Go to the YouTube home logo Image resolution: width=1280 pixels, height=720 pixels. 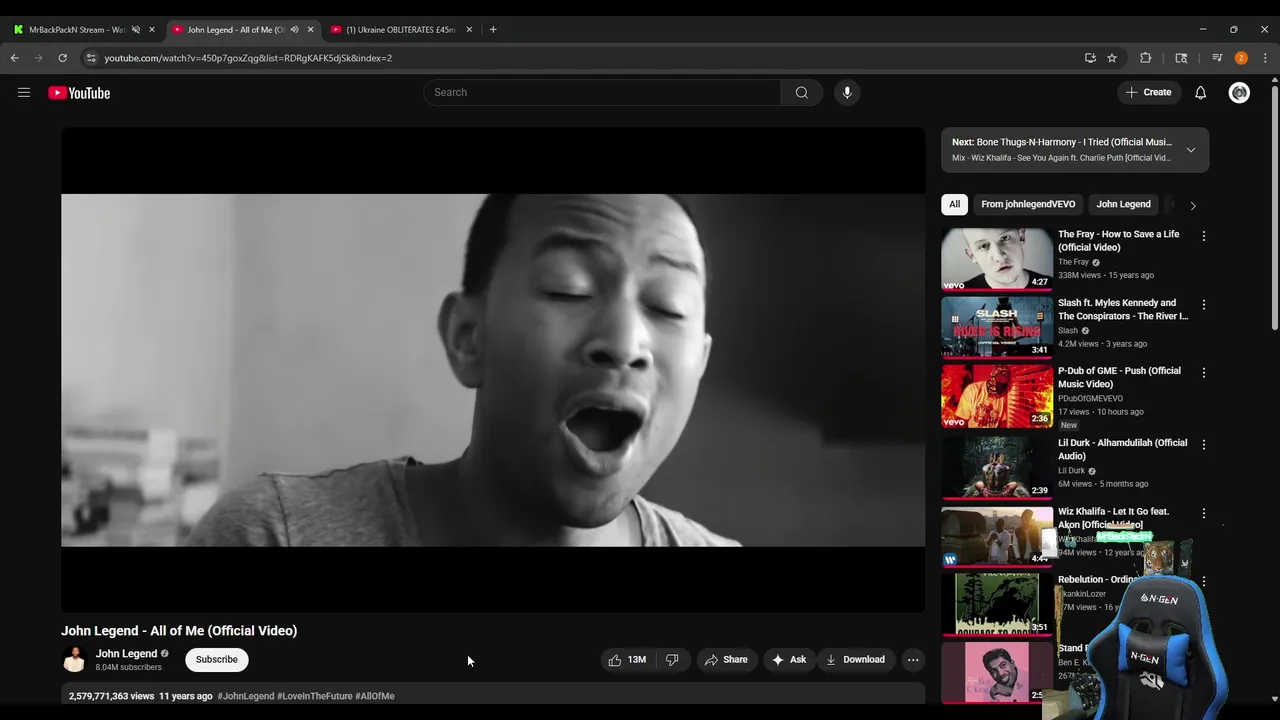click(x=79, y=93)
